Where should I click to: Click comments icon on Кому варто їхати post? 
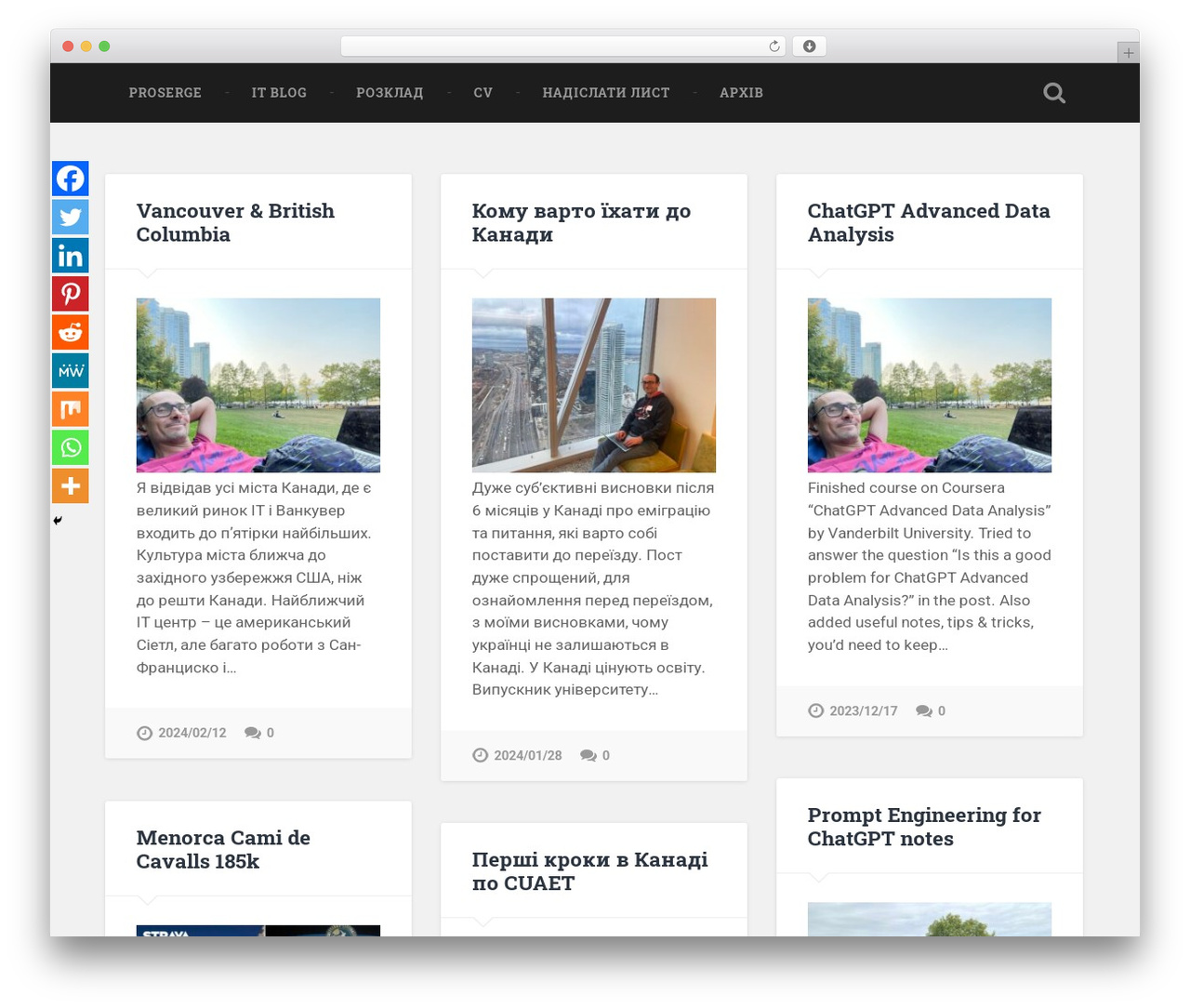pyautogui.click(x=588, y=755)
